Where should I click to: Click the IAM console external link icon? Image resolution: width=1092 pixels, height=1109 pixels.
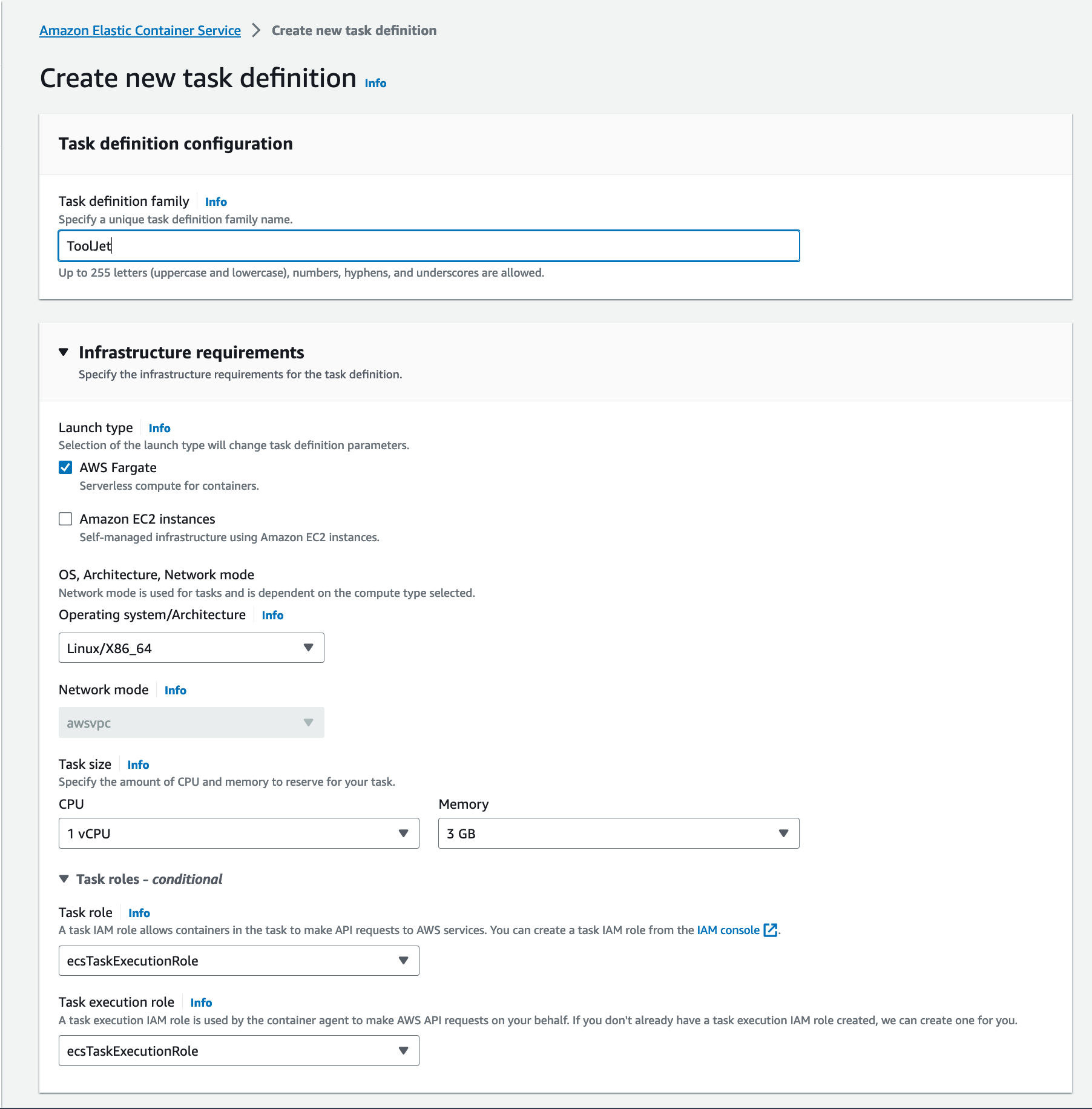click(x=771, y=930)
